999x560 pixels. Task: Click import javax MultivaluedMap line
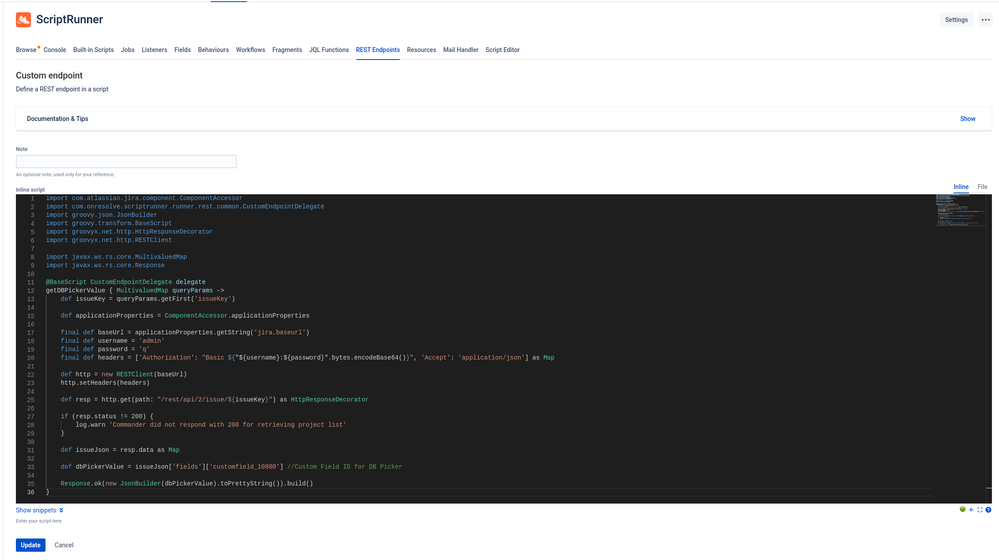117,257
